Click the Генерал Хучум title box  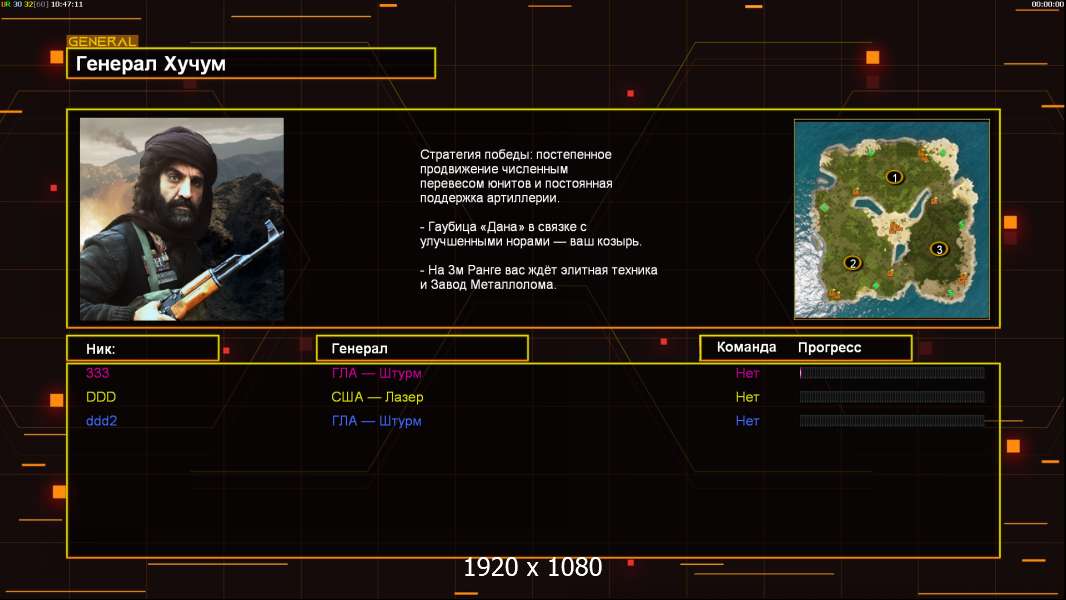(251, 63)
